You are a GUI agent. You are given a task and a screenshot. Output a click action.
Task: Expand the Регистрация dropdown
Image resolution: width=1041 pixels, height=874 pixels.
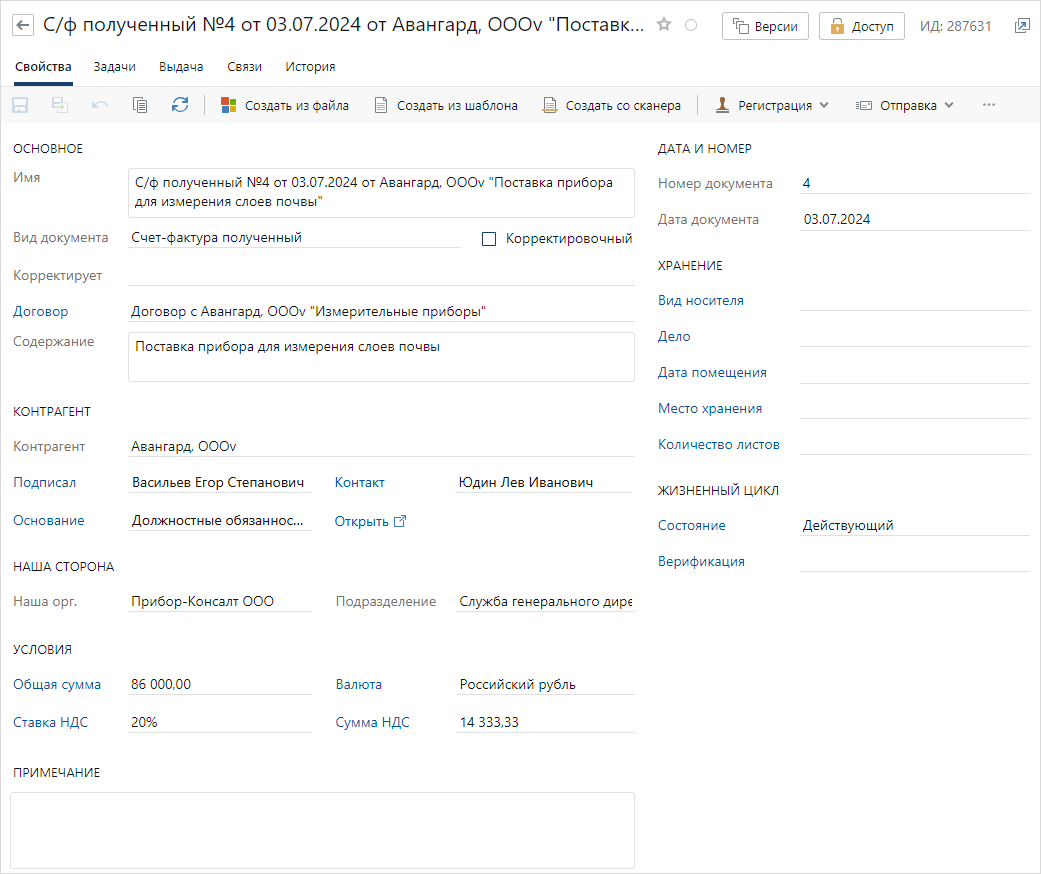[x=772, y=105]
